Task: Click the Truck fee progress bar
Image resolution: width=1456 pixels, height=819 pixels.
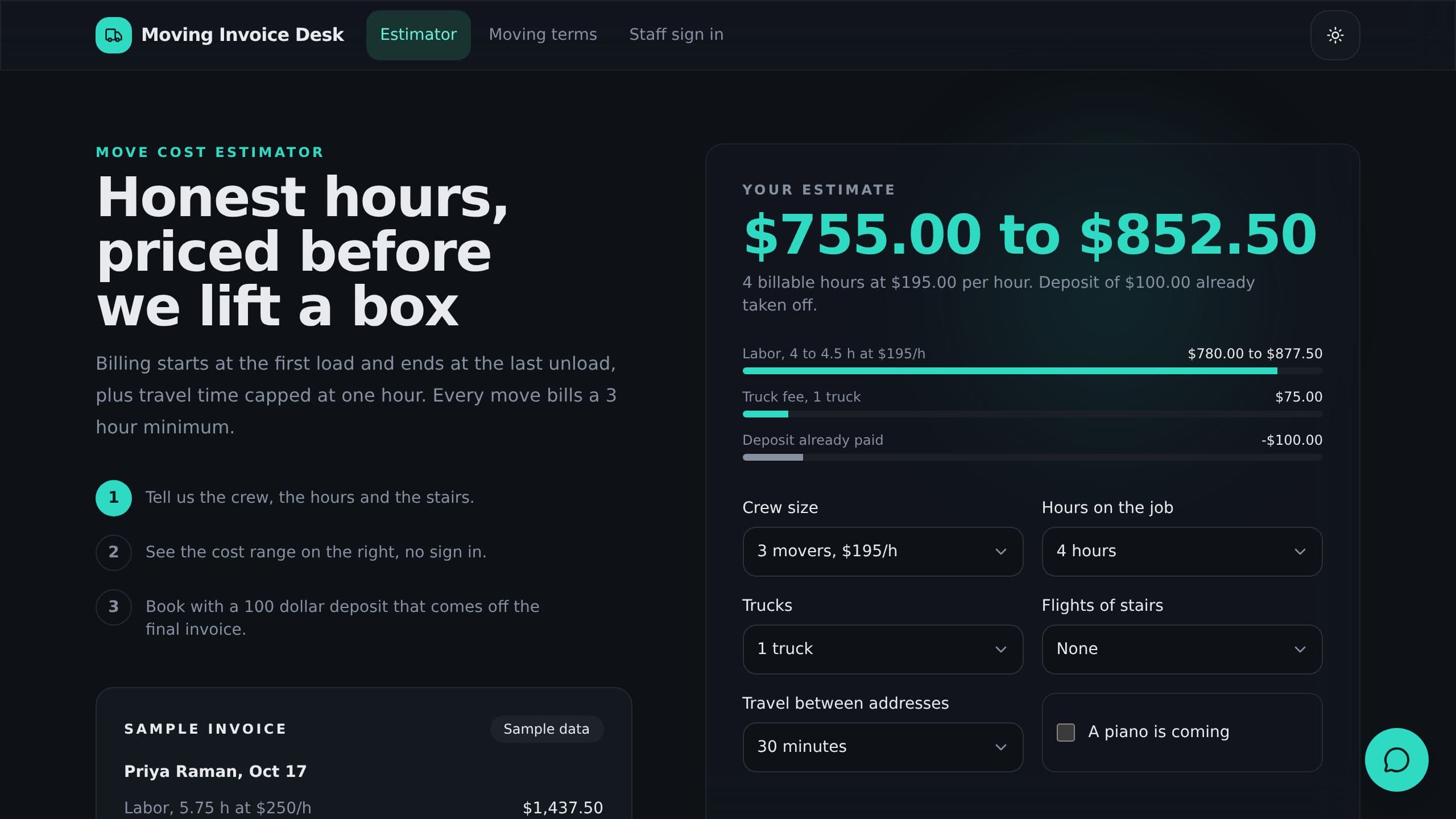Action: pos(1032,414)
